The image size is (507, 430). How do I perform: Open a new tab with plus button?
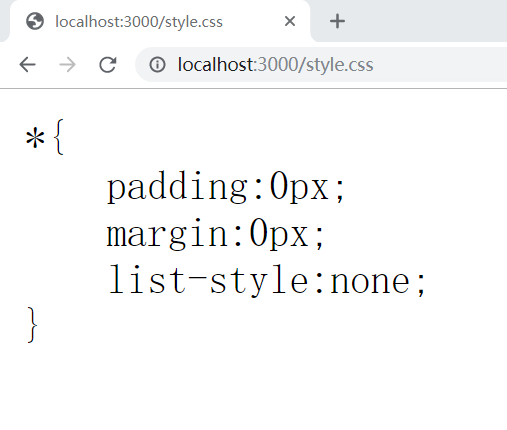pos(337,21)
